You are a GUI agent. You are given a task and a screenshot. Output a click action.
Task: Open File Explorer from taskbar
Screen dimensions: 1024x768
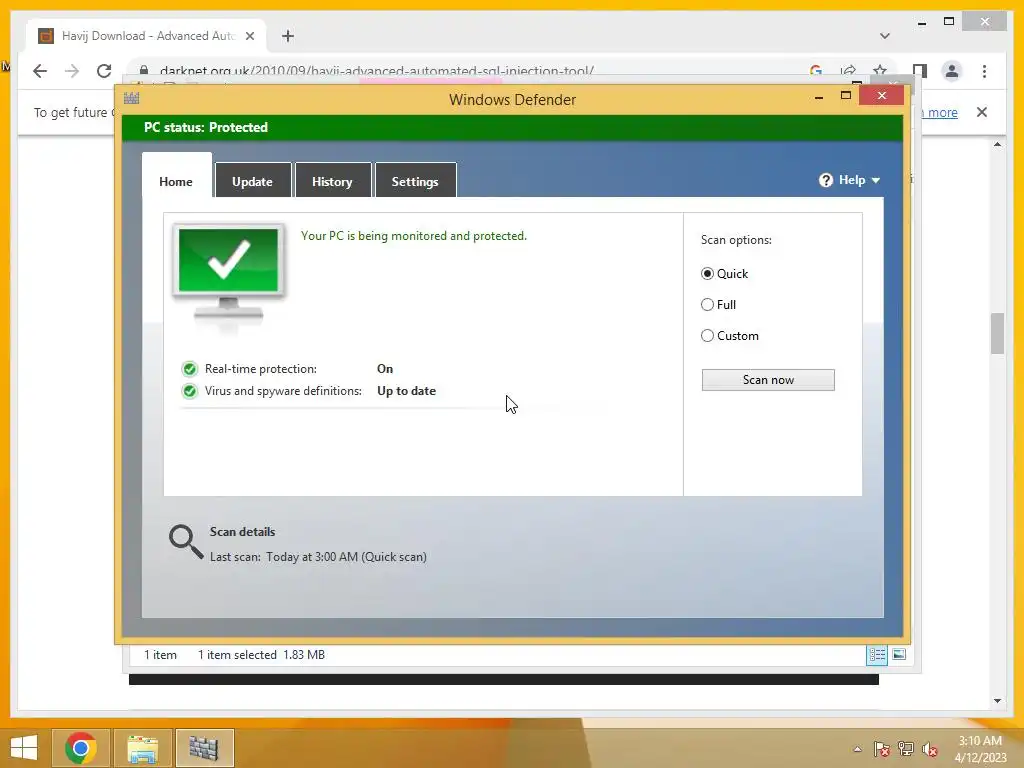point(143,748)
